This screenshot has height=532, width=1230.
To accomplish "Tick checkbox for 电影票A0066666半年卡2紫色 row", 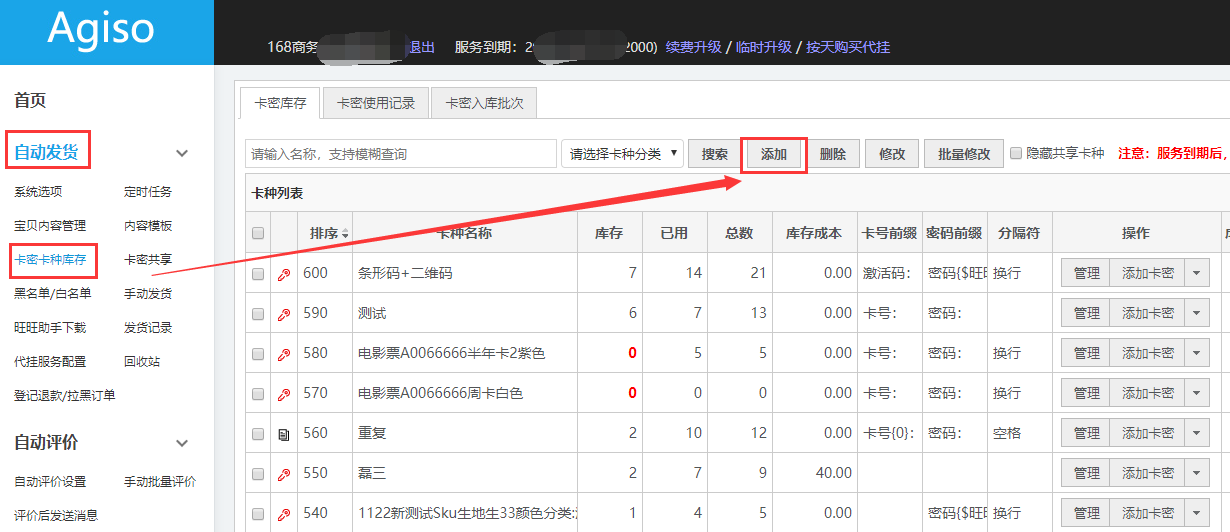I will click(258, 354).
